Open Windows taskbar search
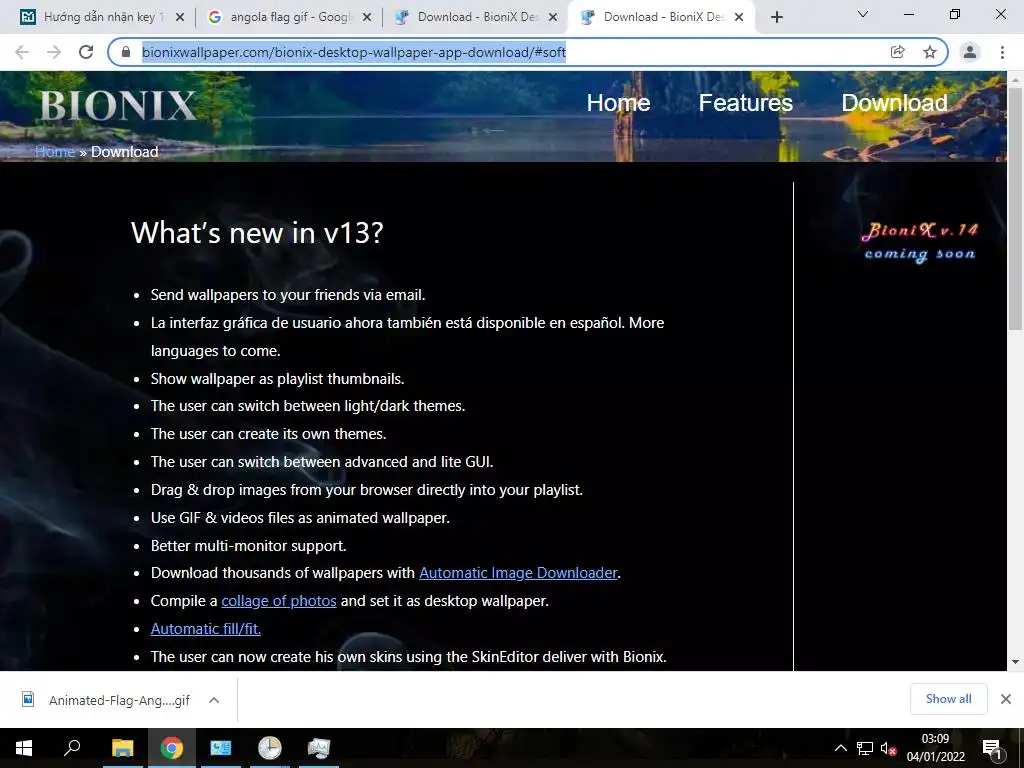Image resolution: width=1024 pixels, height=768 pixels. click(x=72, y=748)
